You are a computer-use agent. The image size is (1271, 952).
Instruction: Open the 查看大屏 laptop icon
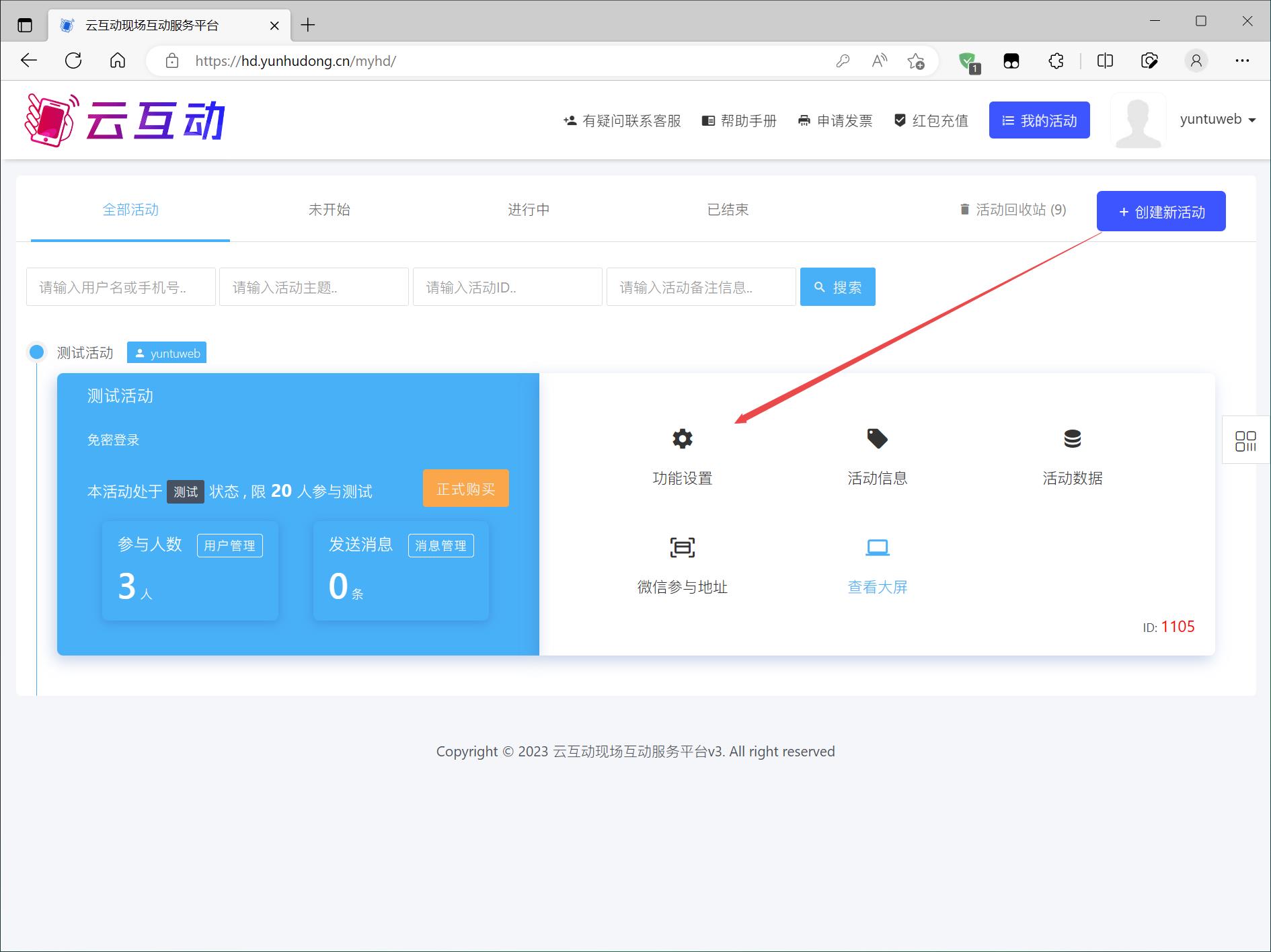click(877, 547)
